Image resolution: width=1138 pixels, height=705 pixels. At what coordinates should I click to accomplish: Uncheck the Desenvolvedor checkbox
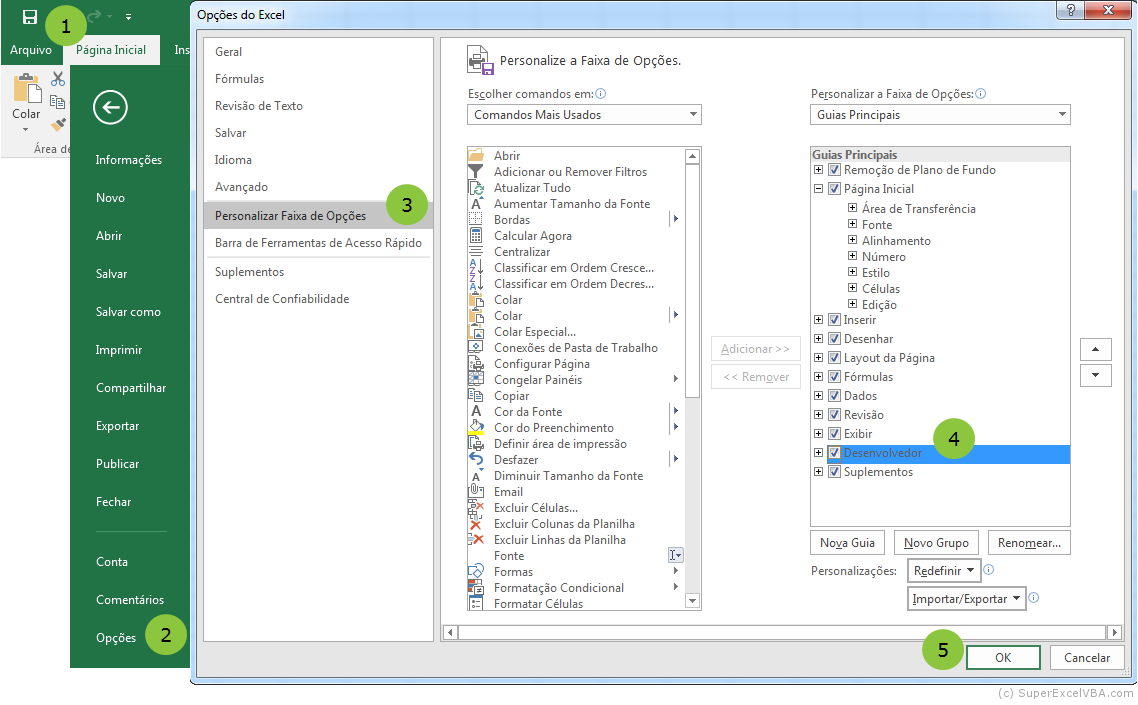(835, 452)
